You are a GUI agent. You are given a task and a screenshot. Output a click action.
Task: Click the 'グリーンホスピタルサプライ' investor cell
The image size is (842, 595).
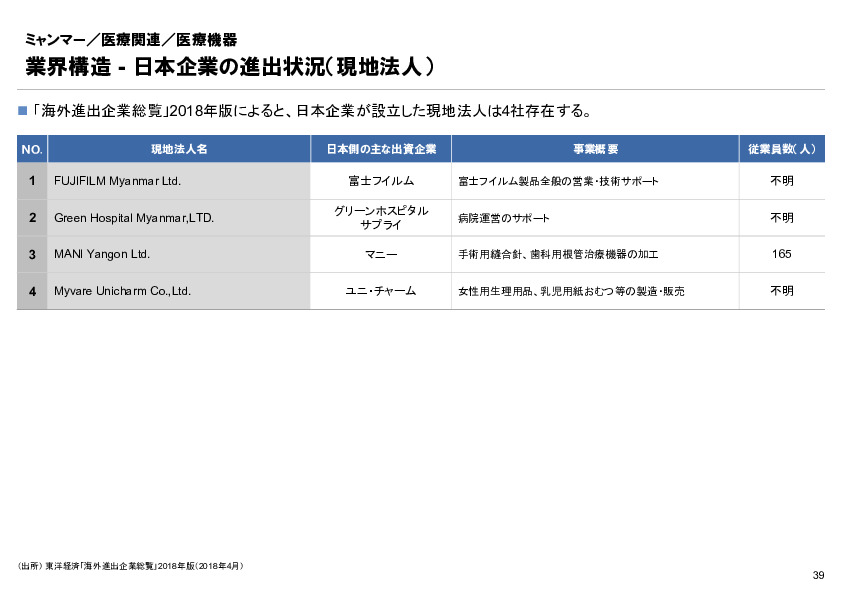tap(381, 217)
